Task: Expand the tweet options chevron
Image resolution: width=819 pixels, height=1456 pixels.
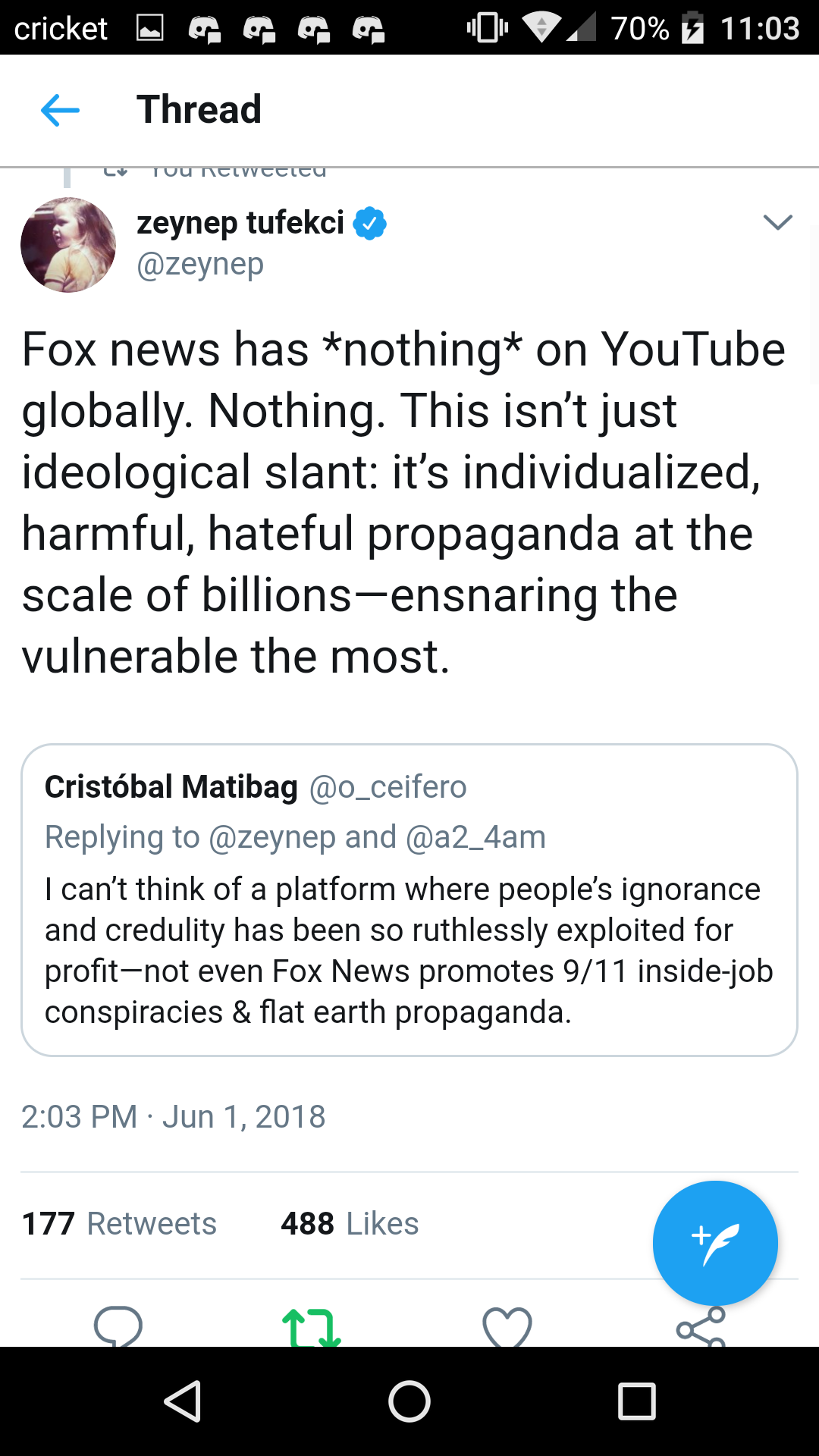Action: click(x=777, y=222)
